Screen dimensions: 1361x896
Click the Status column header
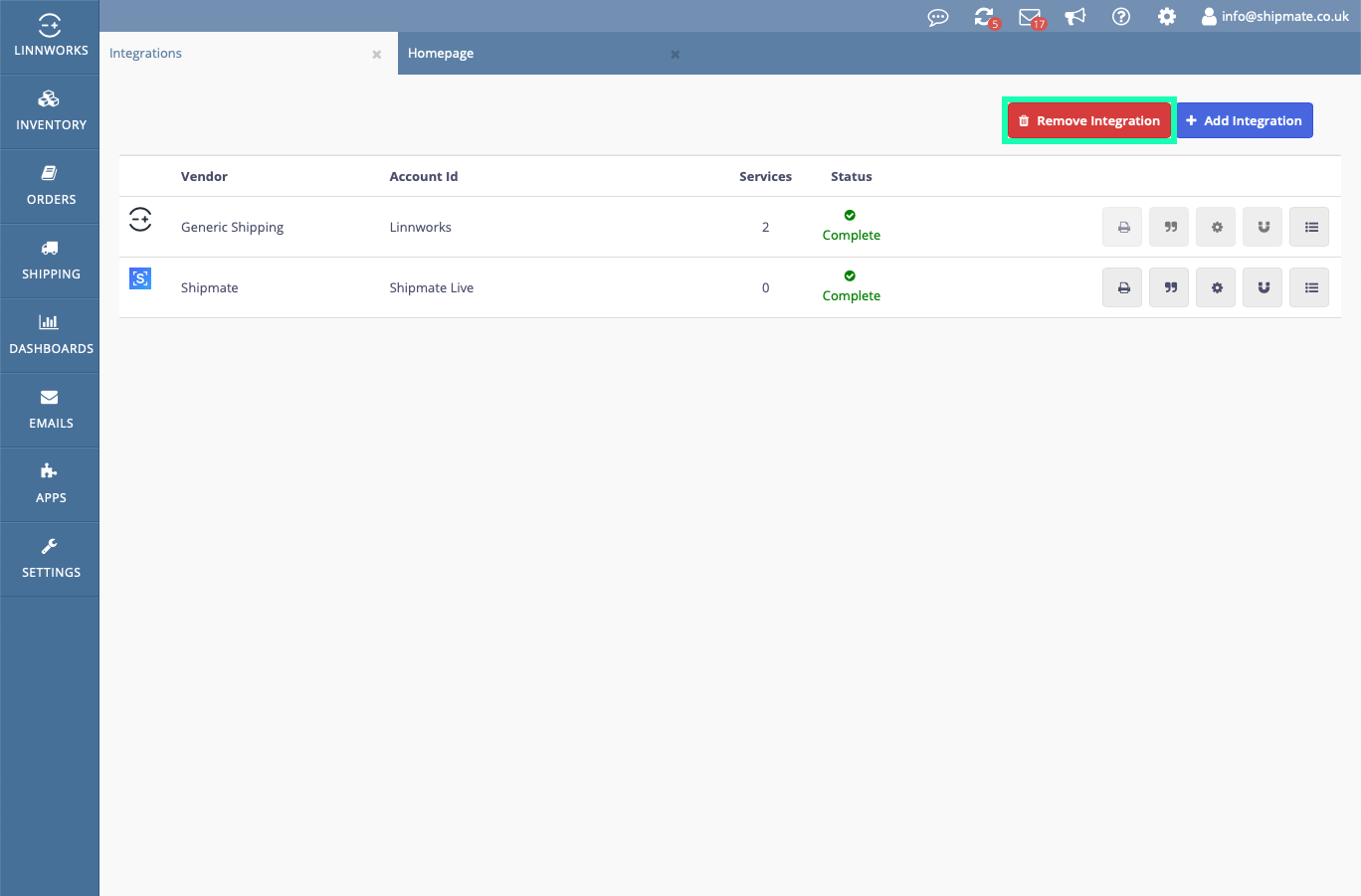coord(852,176)
